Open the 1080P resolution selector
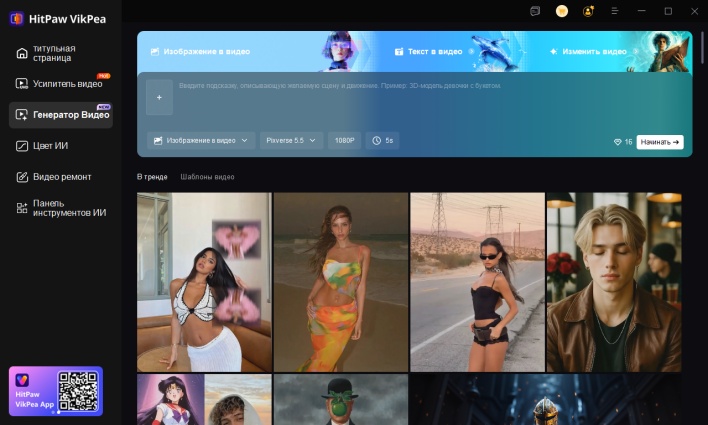This screenshot has width=708, height=425. pyautogui.click(x=344, y=141)
